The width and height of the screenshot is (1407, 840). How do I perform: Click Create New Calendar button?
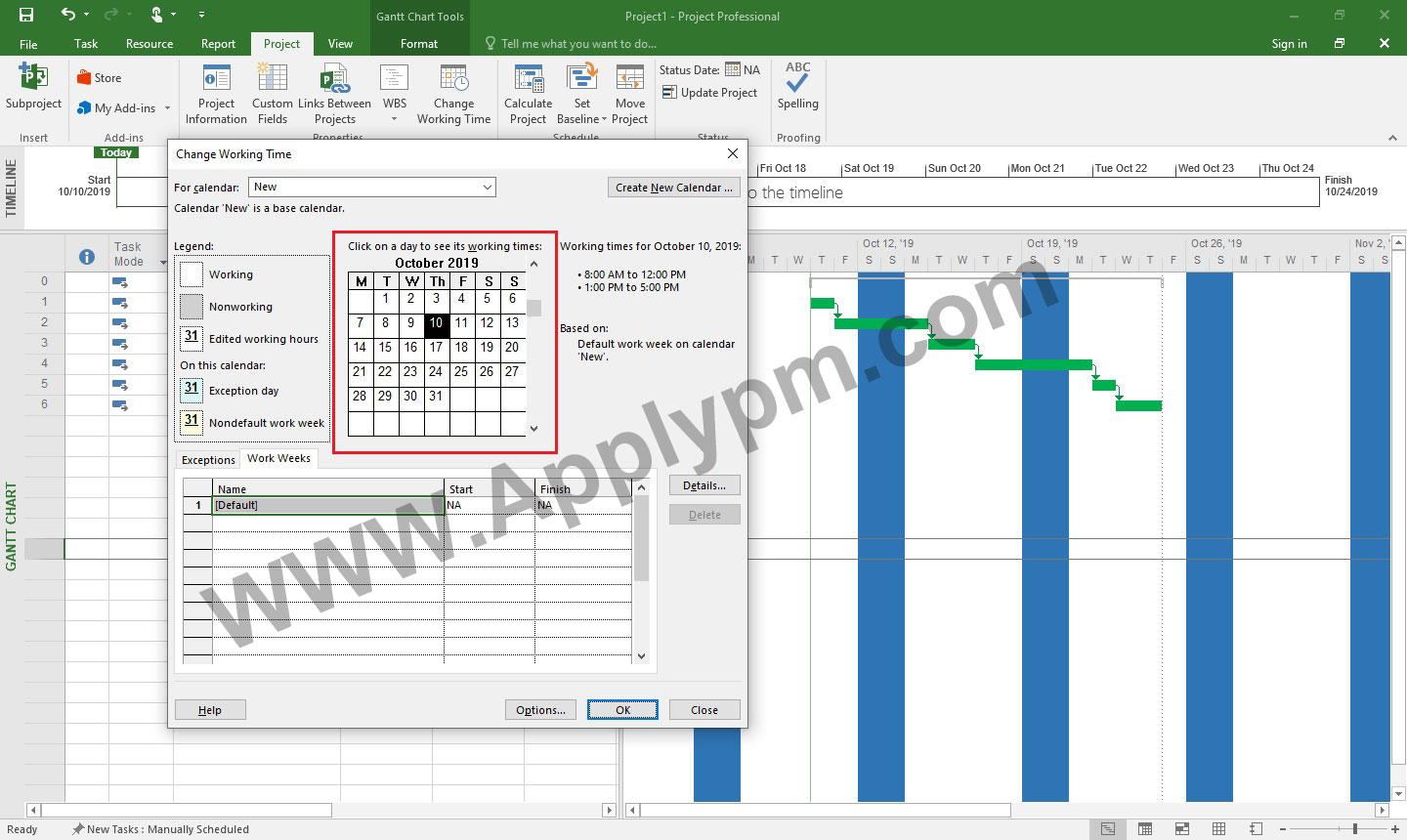(x=674, y=188)
